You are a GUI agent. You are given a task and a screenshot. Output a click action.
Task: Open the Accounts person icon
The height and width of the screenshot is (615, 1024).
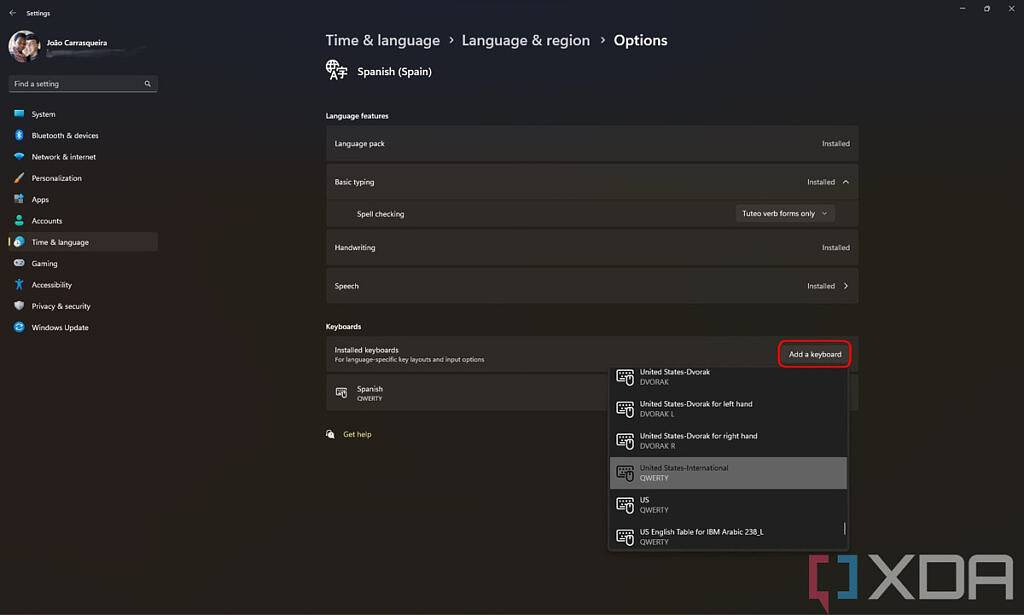[19, 221]
